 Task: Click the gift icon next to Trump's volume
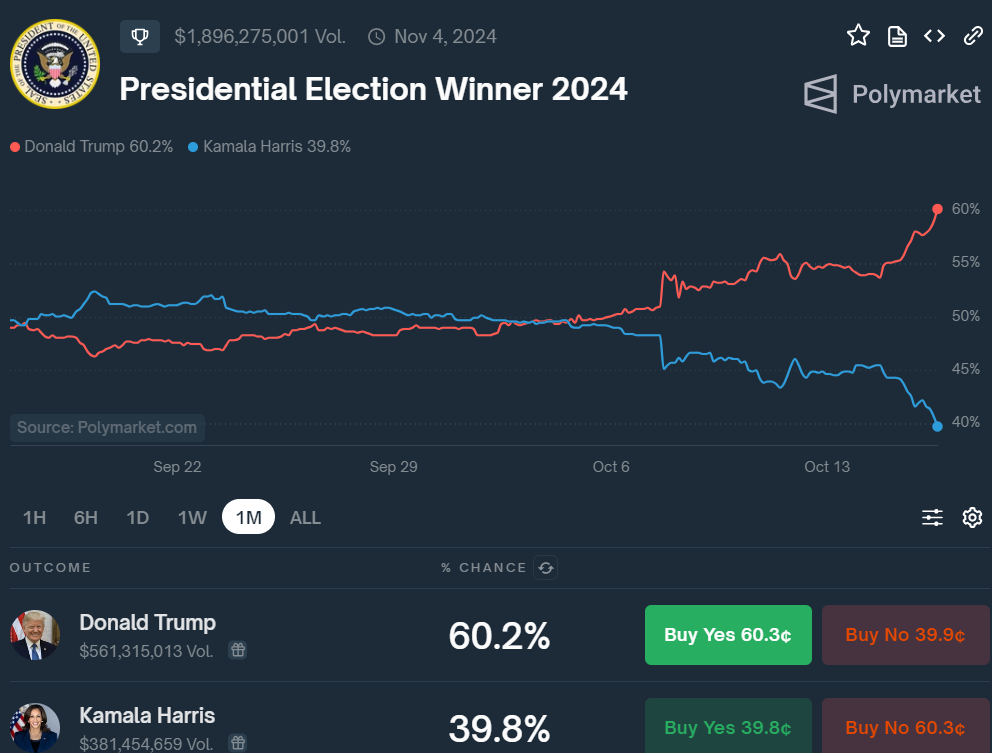tap(237, 650)
